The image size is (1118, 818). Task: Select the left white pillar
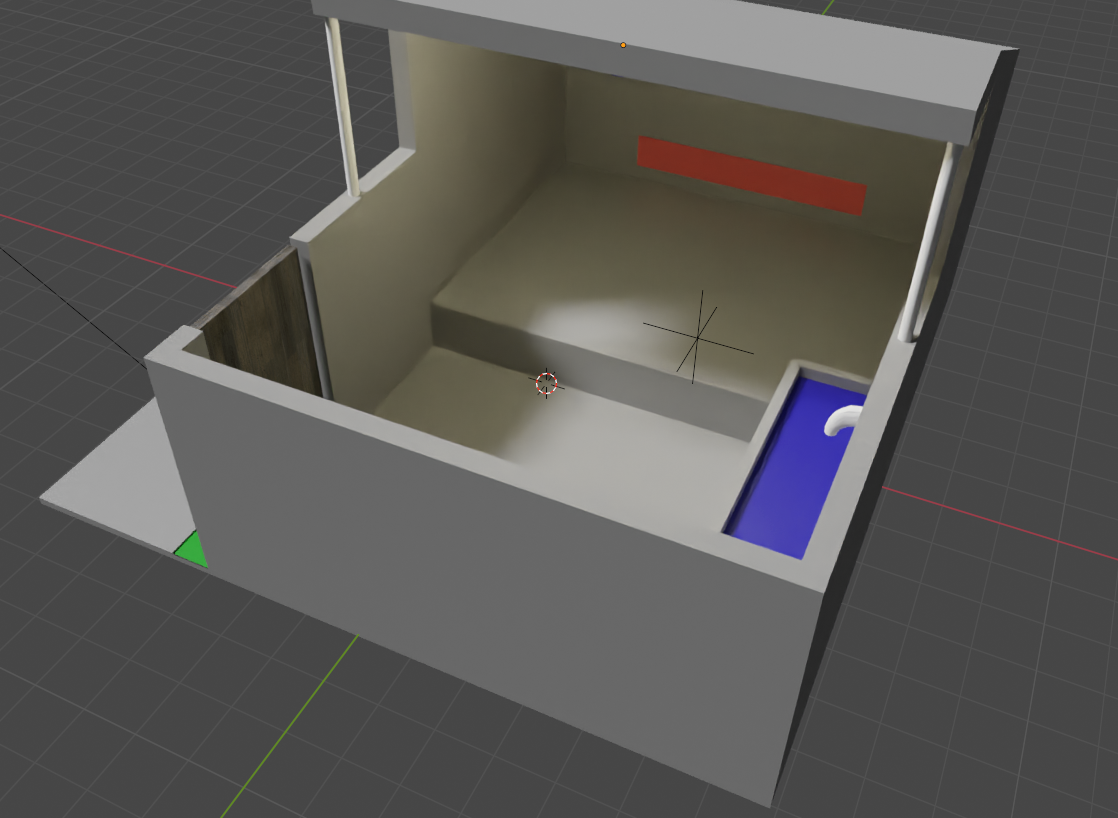(342, 107)
